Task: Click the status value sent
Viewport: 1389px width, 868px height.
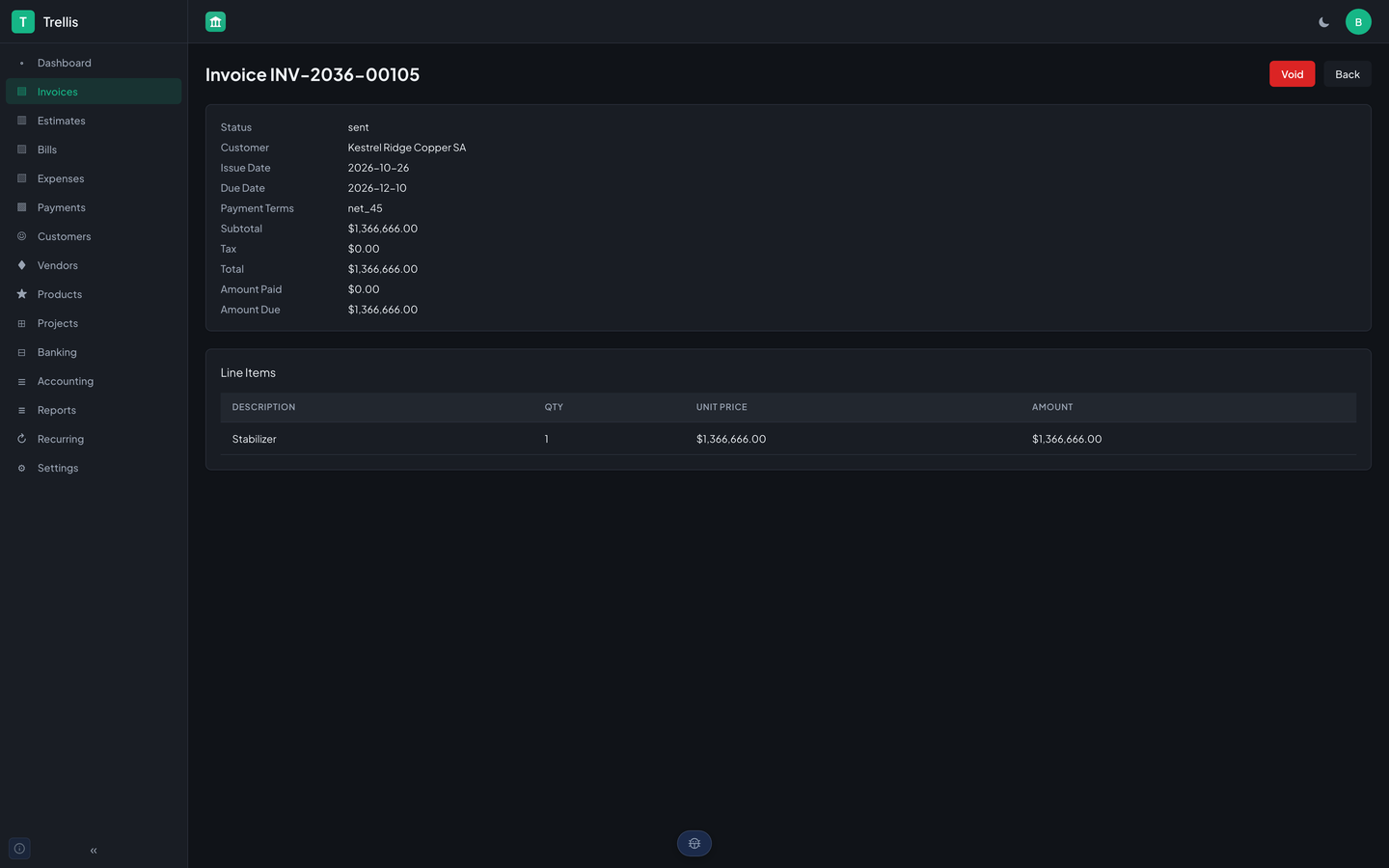Action: pyautogui.click(x=359, y=127)
